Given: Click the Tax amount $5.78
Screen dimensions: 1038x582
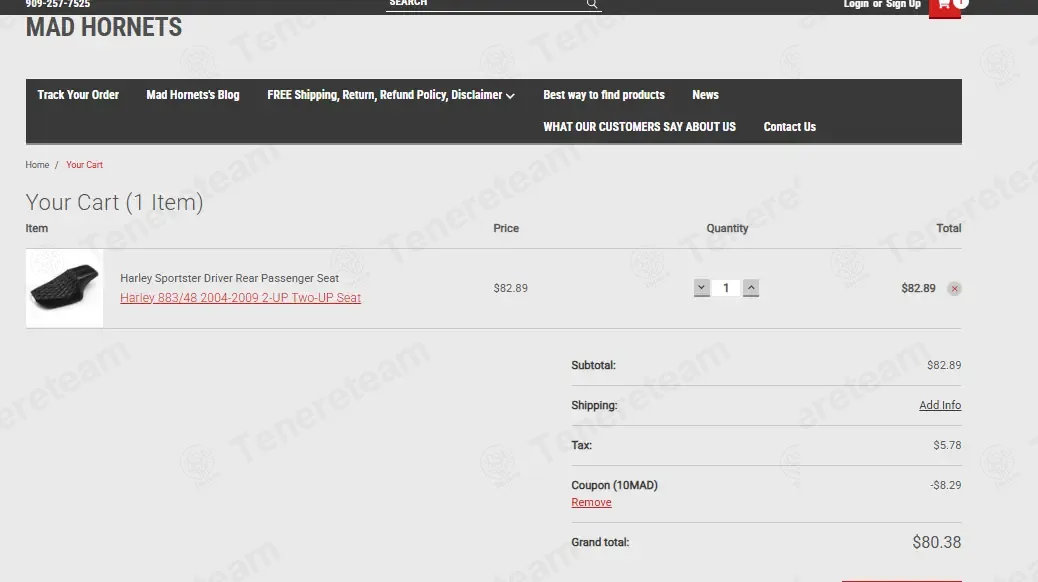Looking at the screenshot, I should [947, 445].
